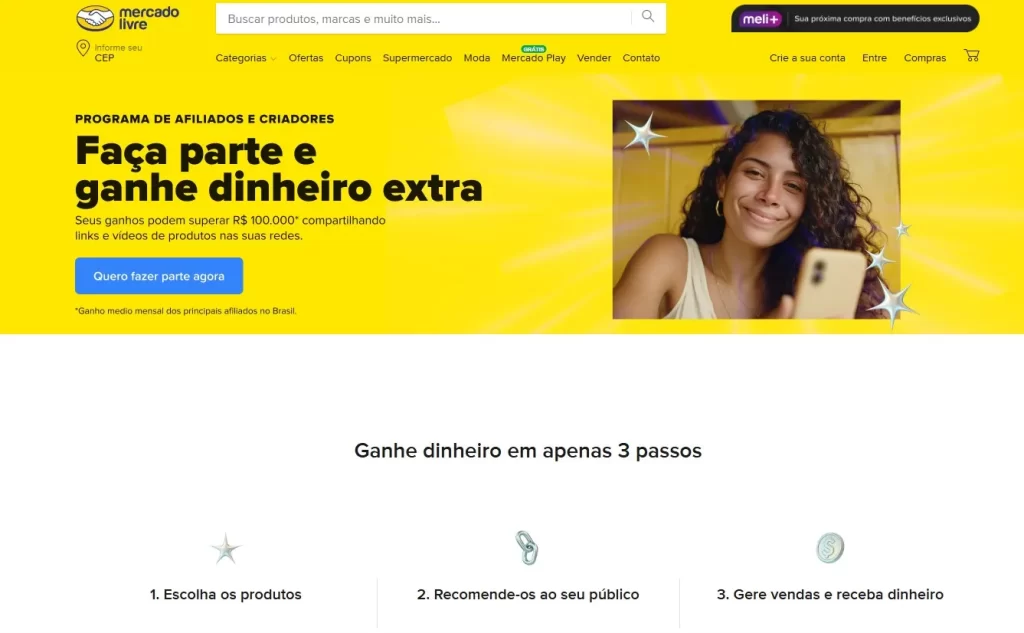Click the dollar coin step icon
1024x633 pixels.
(830, 547)
